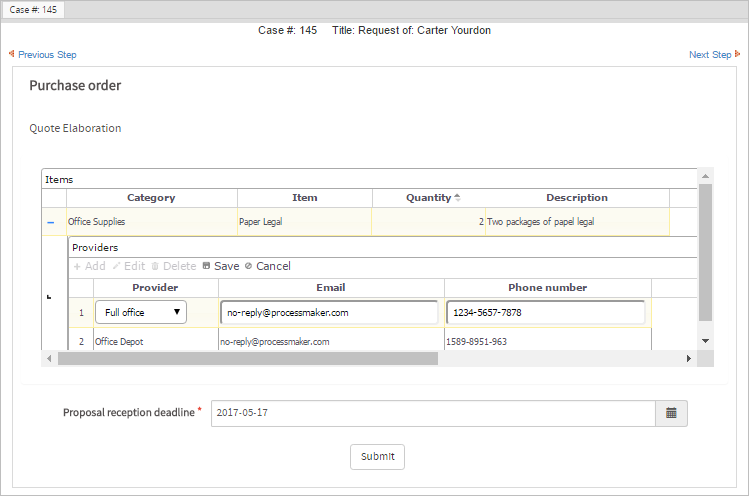Image resolution: width=749 pixels, height=496 pixels.
Task: Switch to the Case #: 145 tab
Action: point(32,9)
